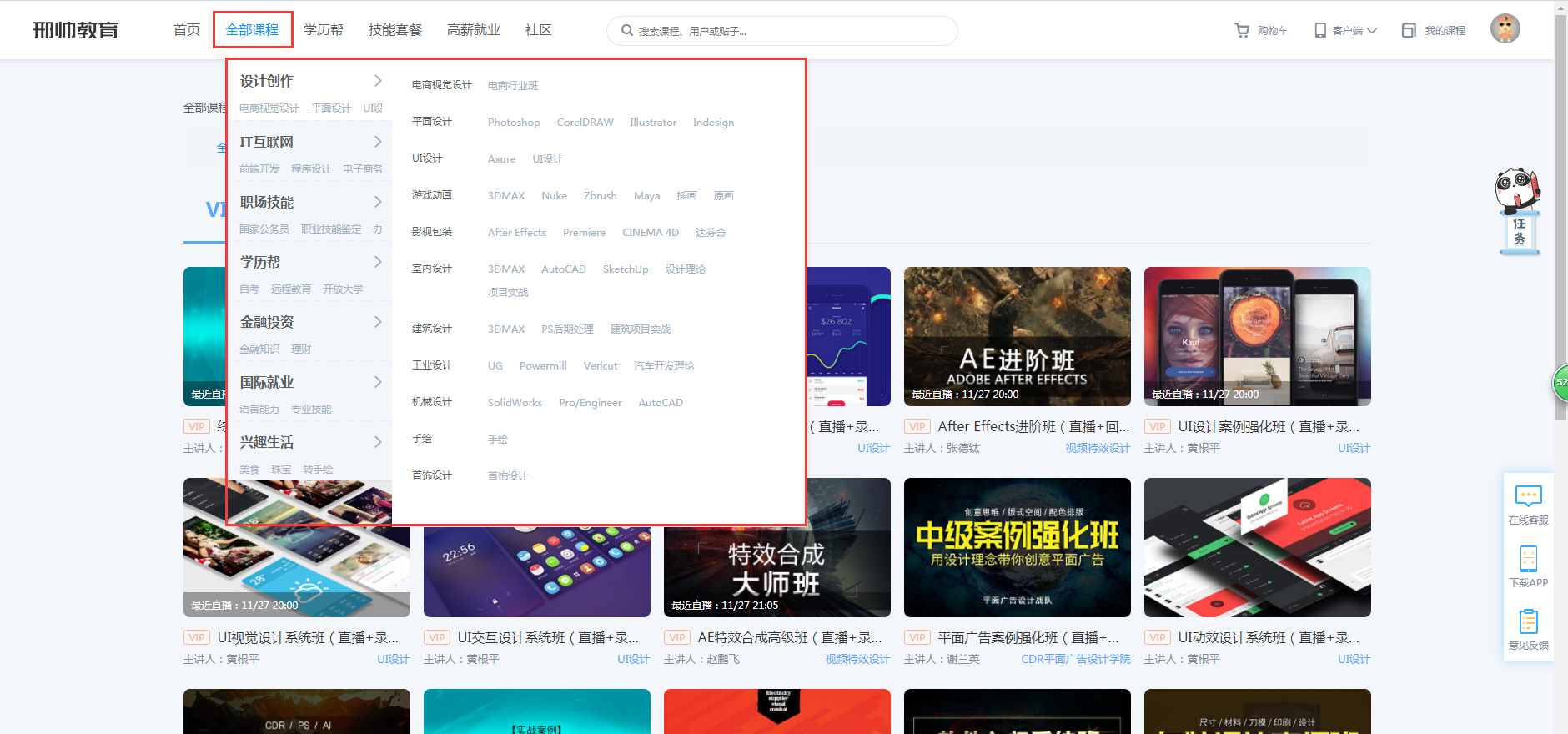Click the Download APP icon
This screenshot has height=734, width=1568.
click(x=1528, y=559)
